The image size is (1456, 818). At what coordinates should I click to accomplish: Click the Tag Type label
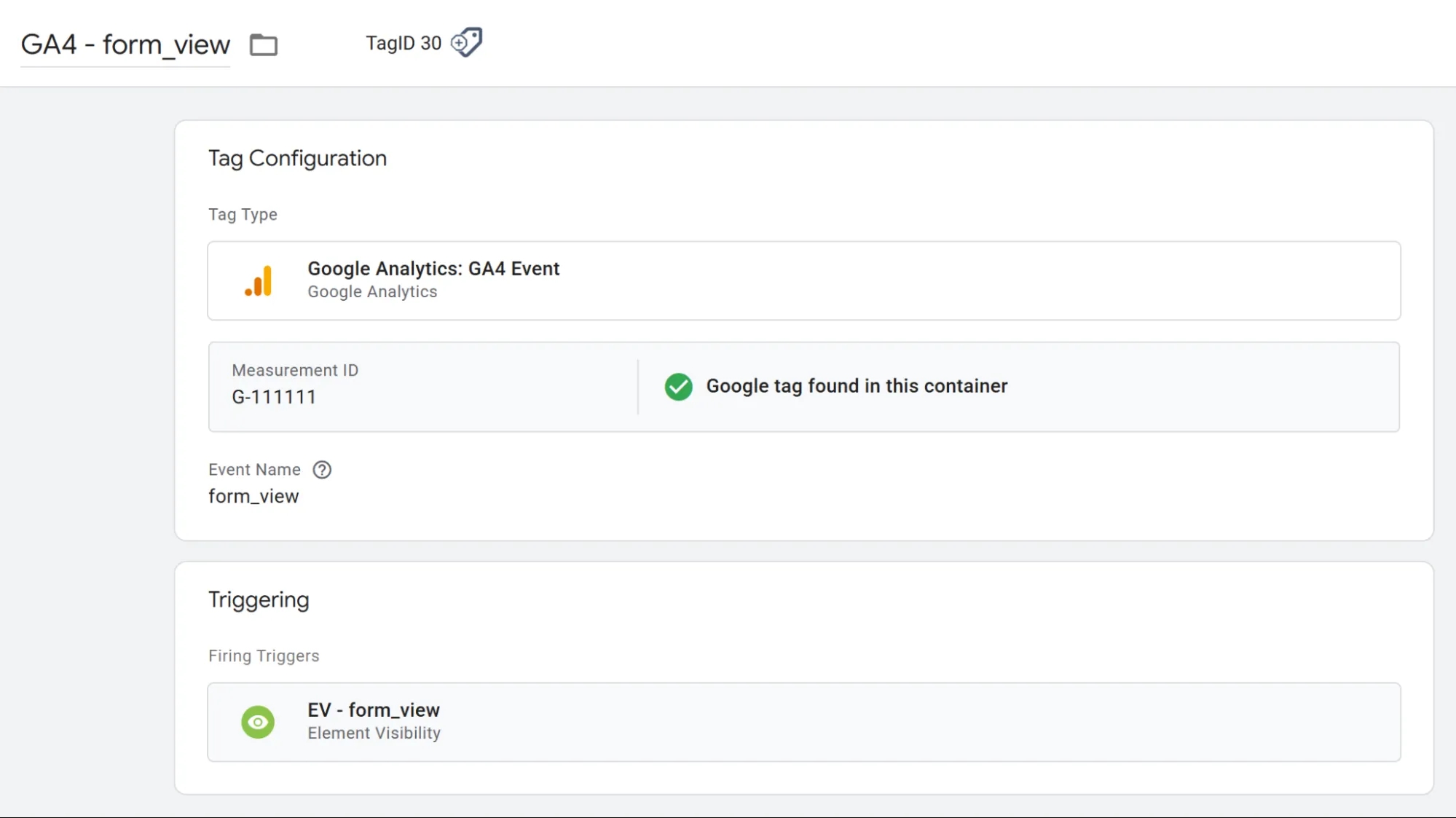pyautogui.click(x=243, y=214)
